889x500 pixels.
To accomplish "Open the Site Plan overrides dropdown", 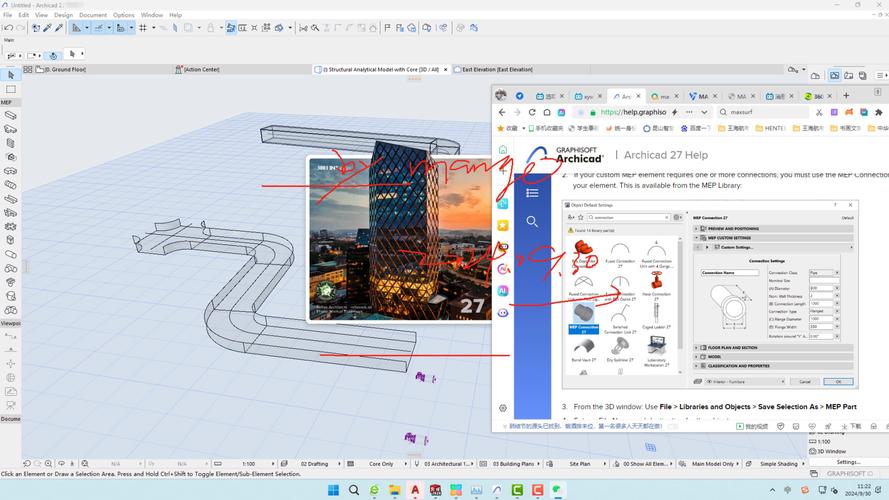I will coord(580,464).
